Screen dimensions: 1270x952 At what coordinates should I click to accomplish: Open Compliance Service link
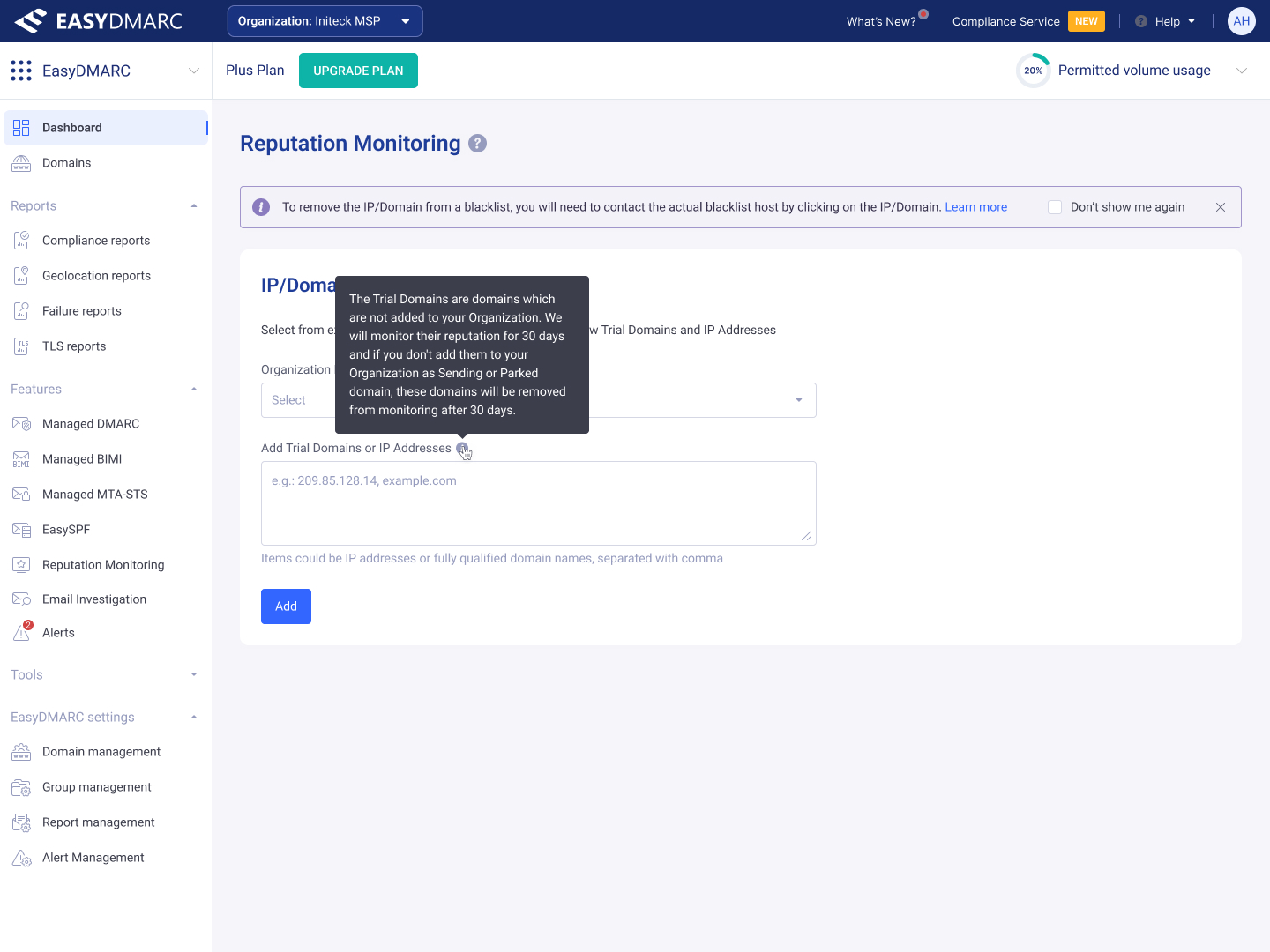[x=1006, y=21]
